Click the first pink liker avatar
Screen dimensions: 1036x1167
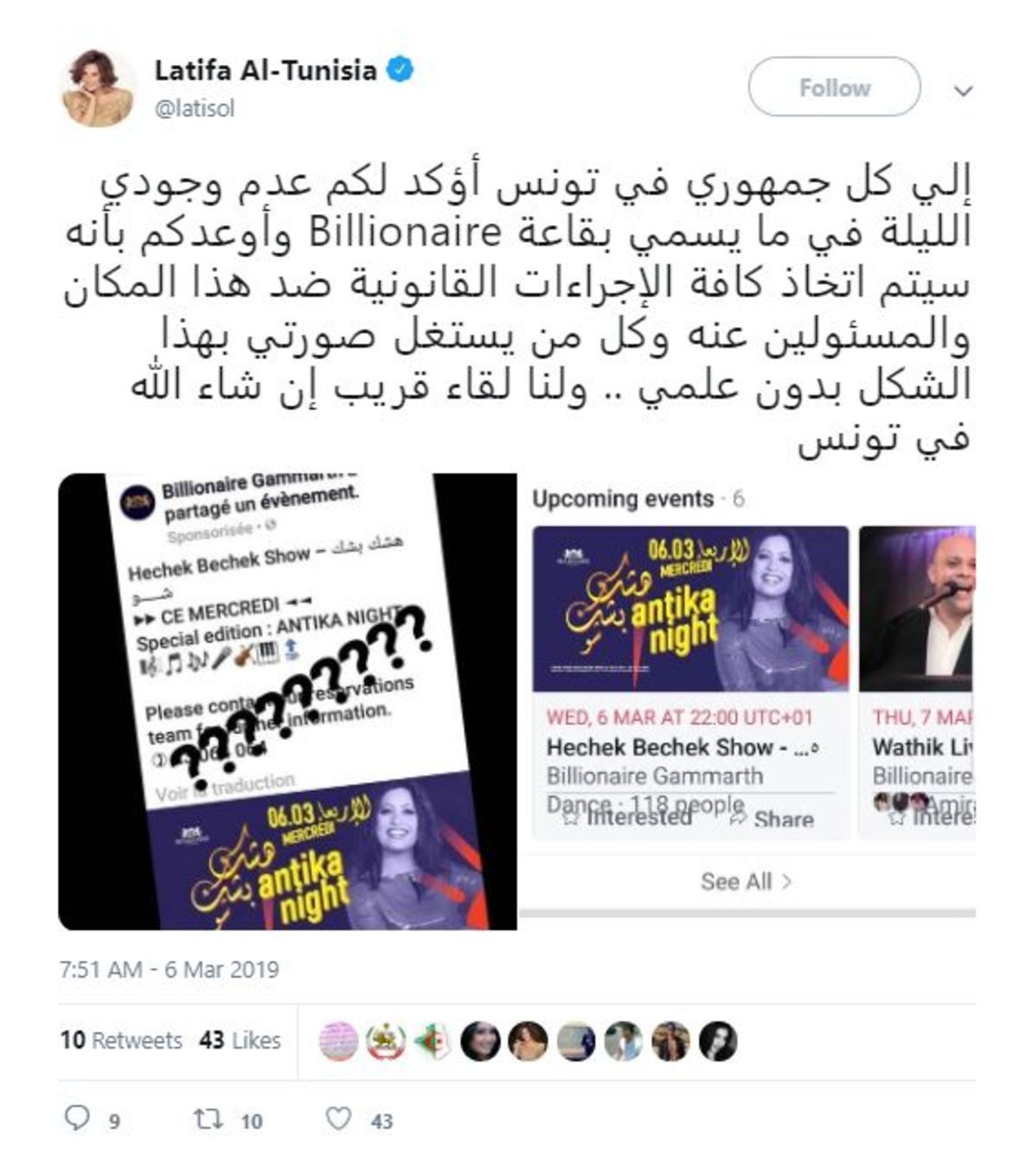coord(338,1041)
